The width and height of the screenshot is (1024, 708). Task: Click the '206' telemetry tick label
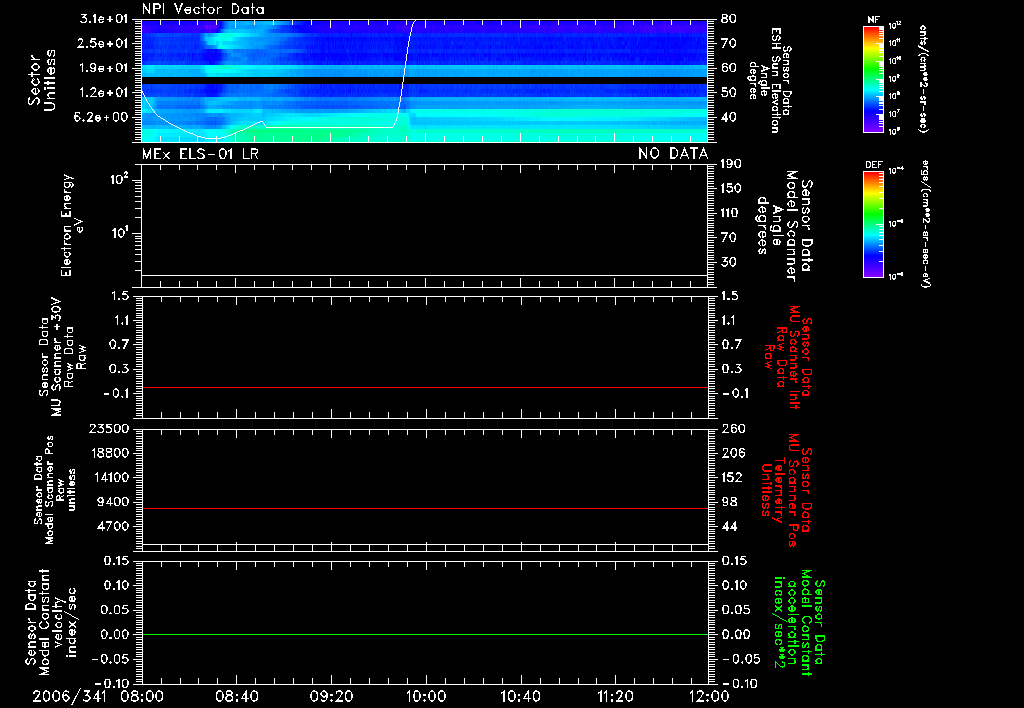733,453
